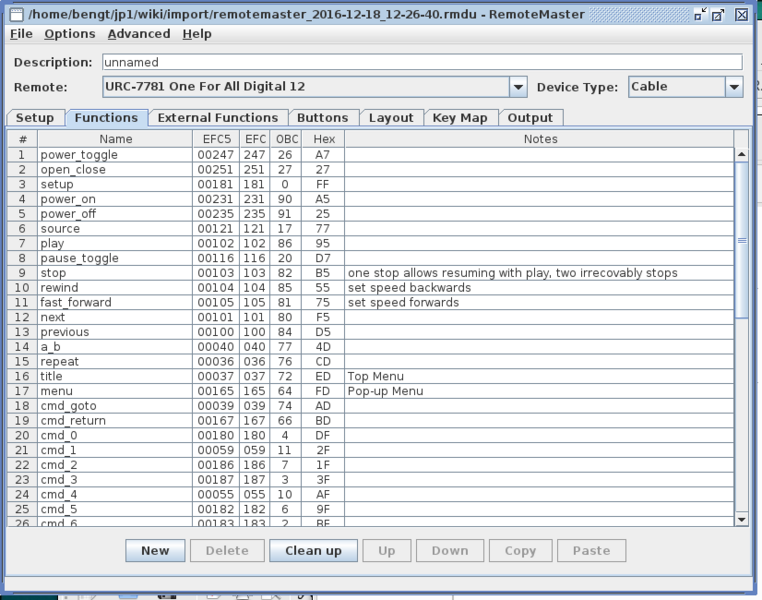The width and height of the screenshot is (762, 600).
Task: Click the New button
Action: click(155, 550)
